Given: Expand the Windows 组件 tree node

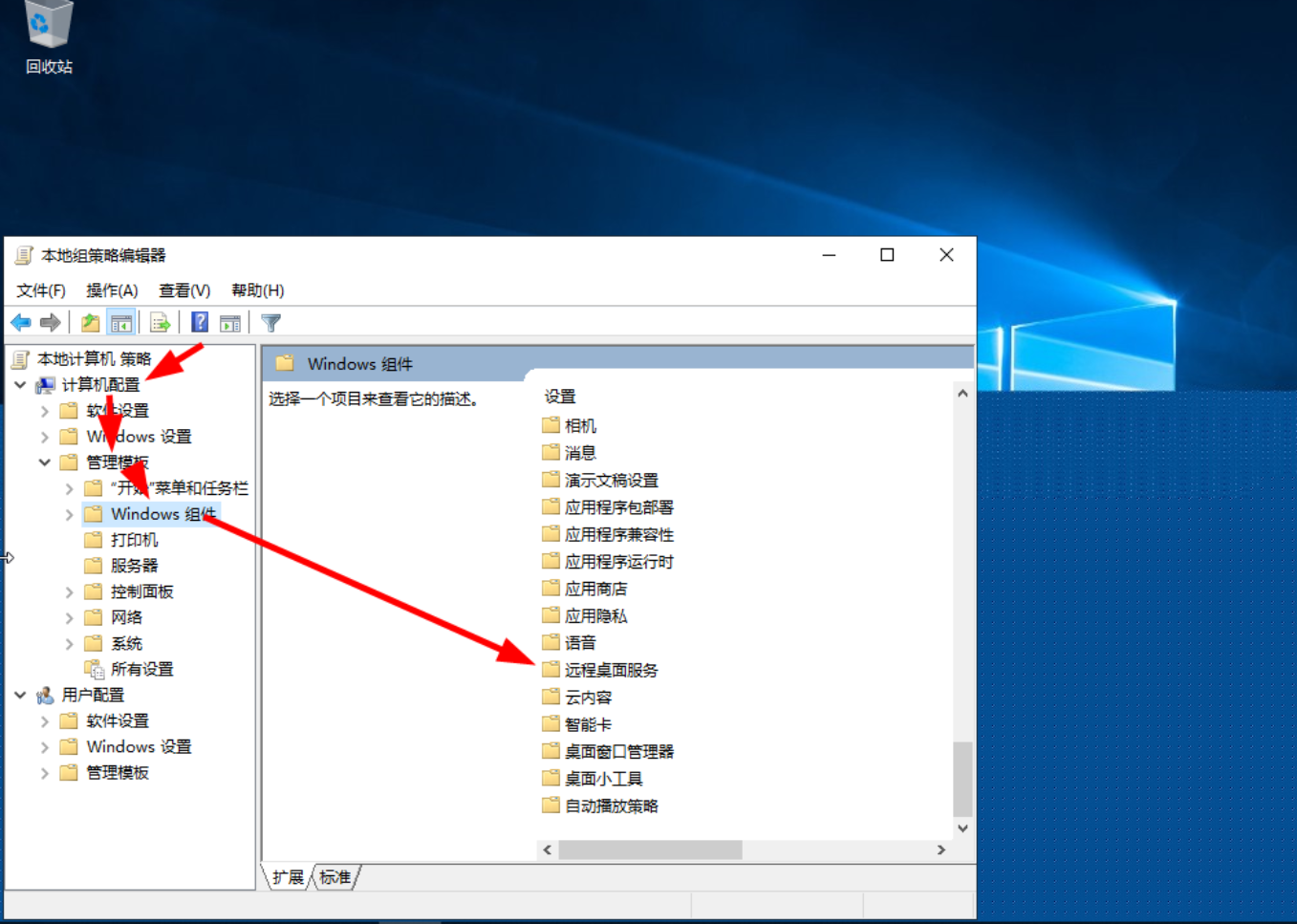Looking at the screenshot, I should pos(70,514).
